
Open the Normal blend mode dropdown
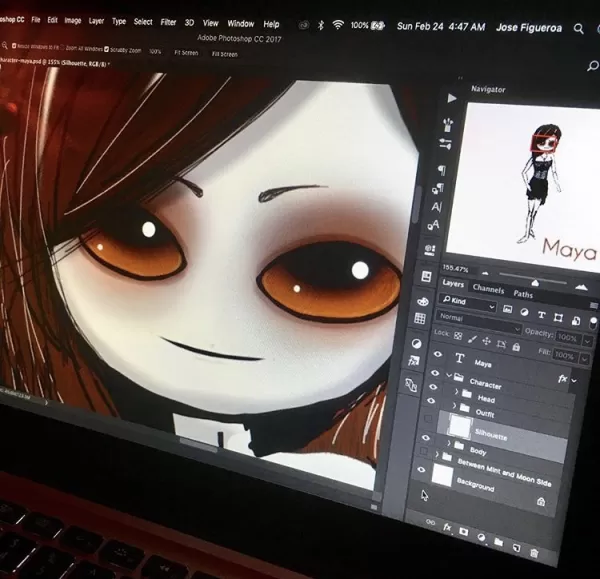479,323
